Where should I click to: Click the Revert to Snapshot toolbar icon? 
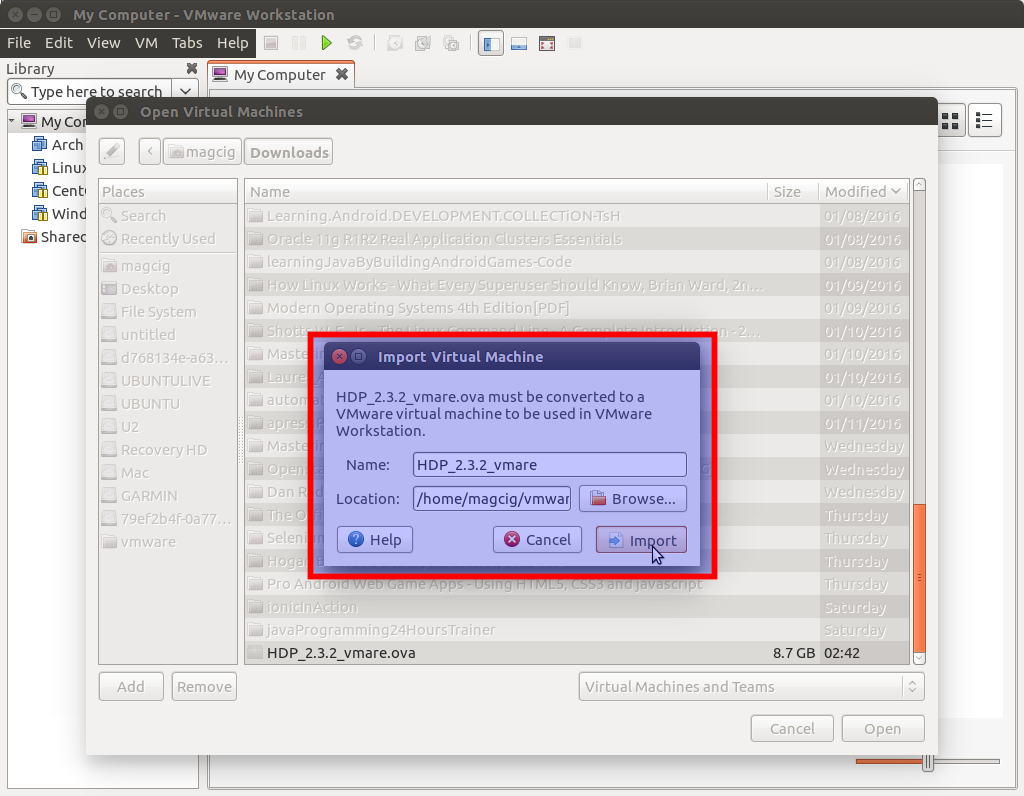(x=423, y=43)
